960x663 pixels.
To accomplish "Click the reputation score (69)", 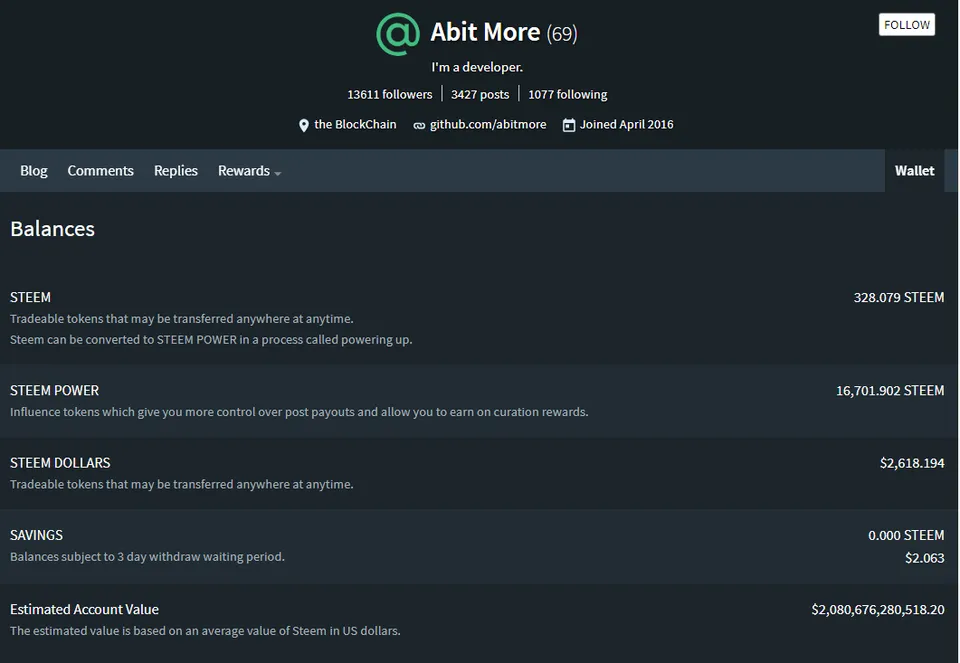I will 562,33.
